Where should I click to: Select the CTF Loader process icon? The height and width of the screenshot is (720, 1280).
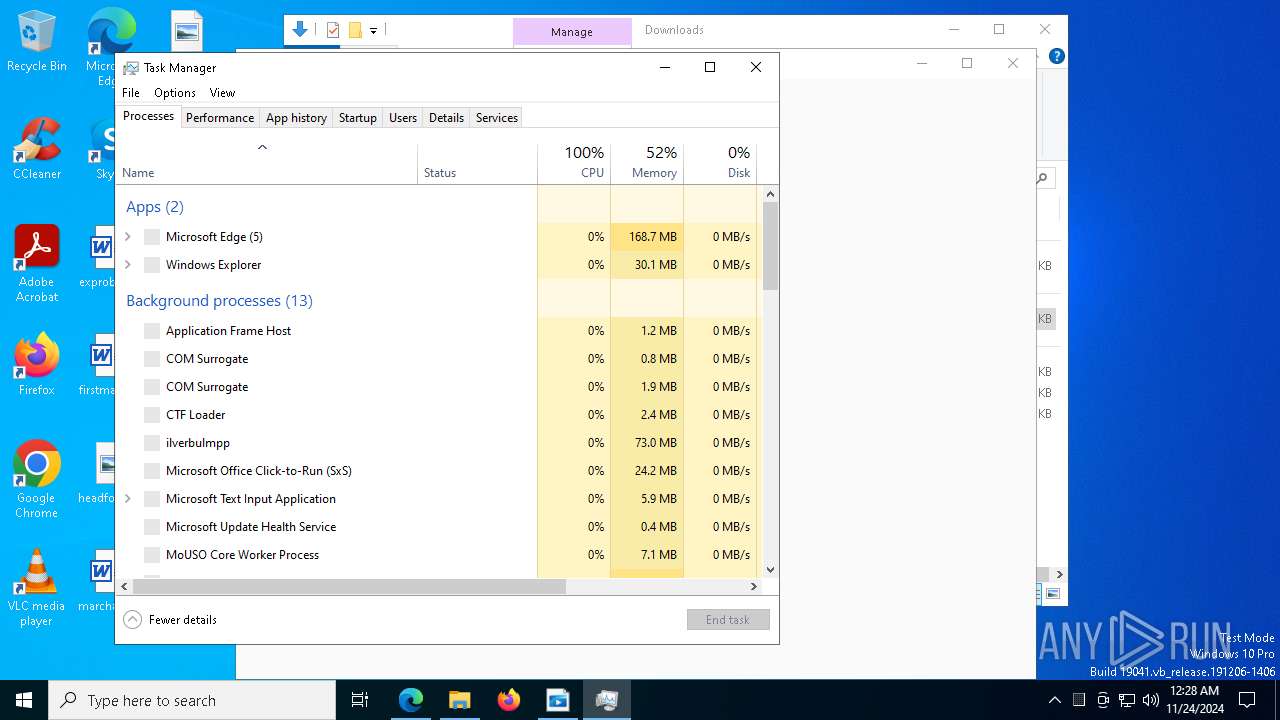point(152,415)
